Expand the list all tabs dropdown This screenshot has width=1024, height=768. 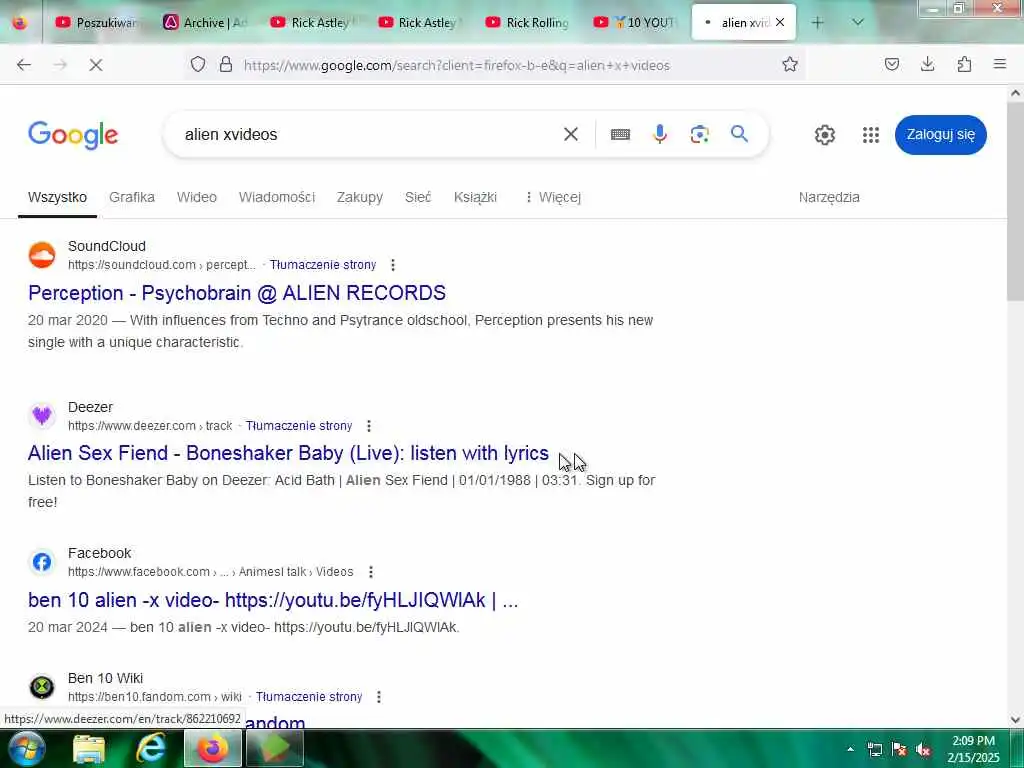tap(858, 22)
